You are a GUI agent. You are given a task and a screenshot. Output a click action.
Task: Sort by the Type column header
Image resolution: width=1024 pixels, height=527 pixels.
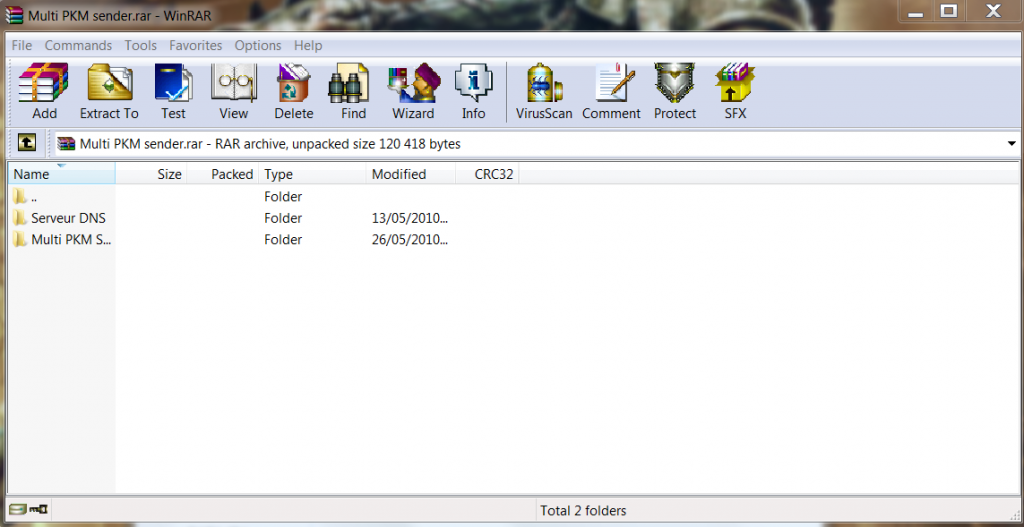(x=312, y=174)
